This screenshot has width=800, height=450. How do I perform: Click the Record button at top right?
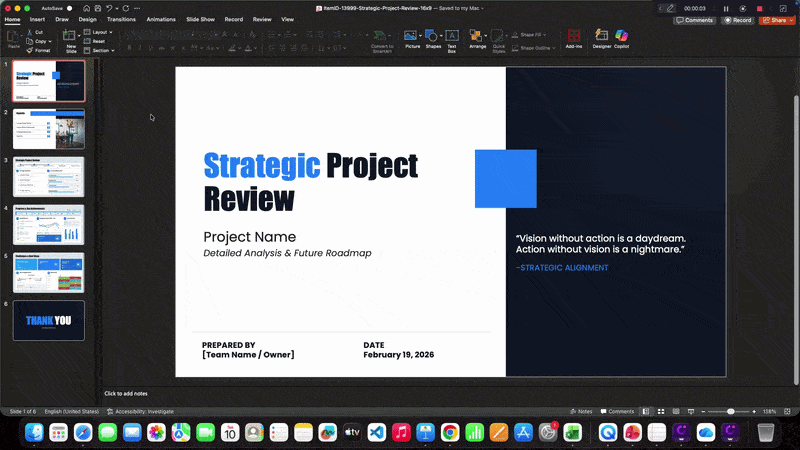coord(738,20)
